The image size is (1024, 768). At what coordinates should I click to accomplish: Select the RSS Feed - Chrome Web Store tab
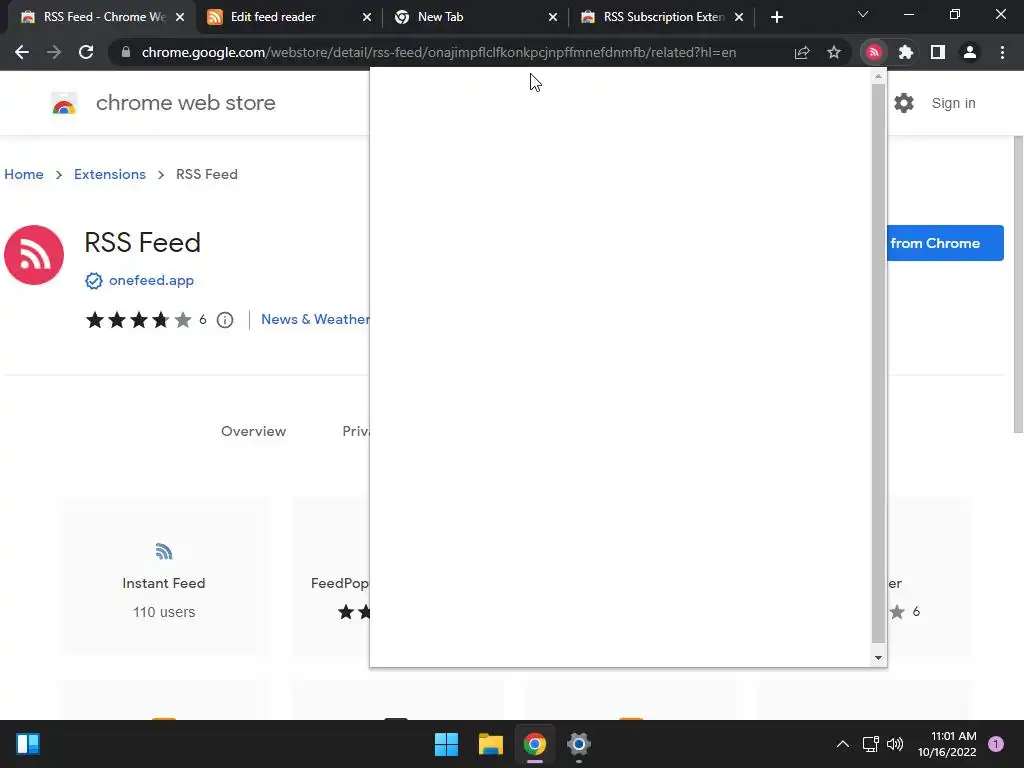point(104,17)
